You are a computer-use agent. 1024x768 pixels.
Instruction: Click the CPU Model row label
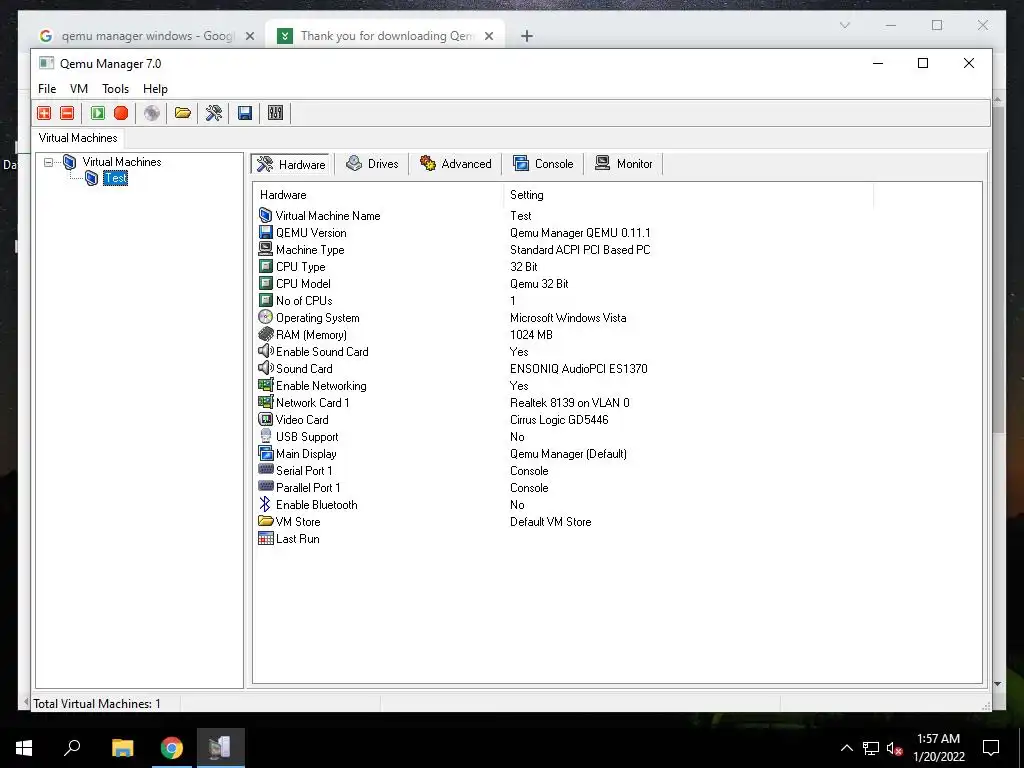pos(303,283)
